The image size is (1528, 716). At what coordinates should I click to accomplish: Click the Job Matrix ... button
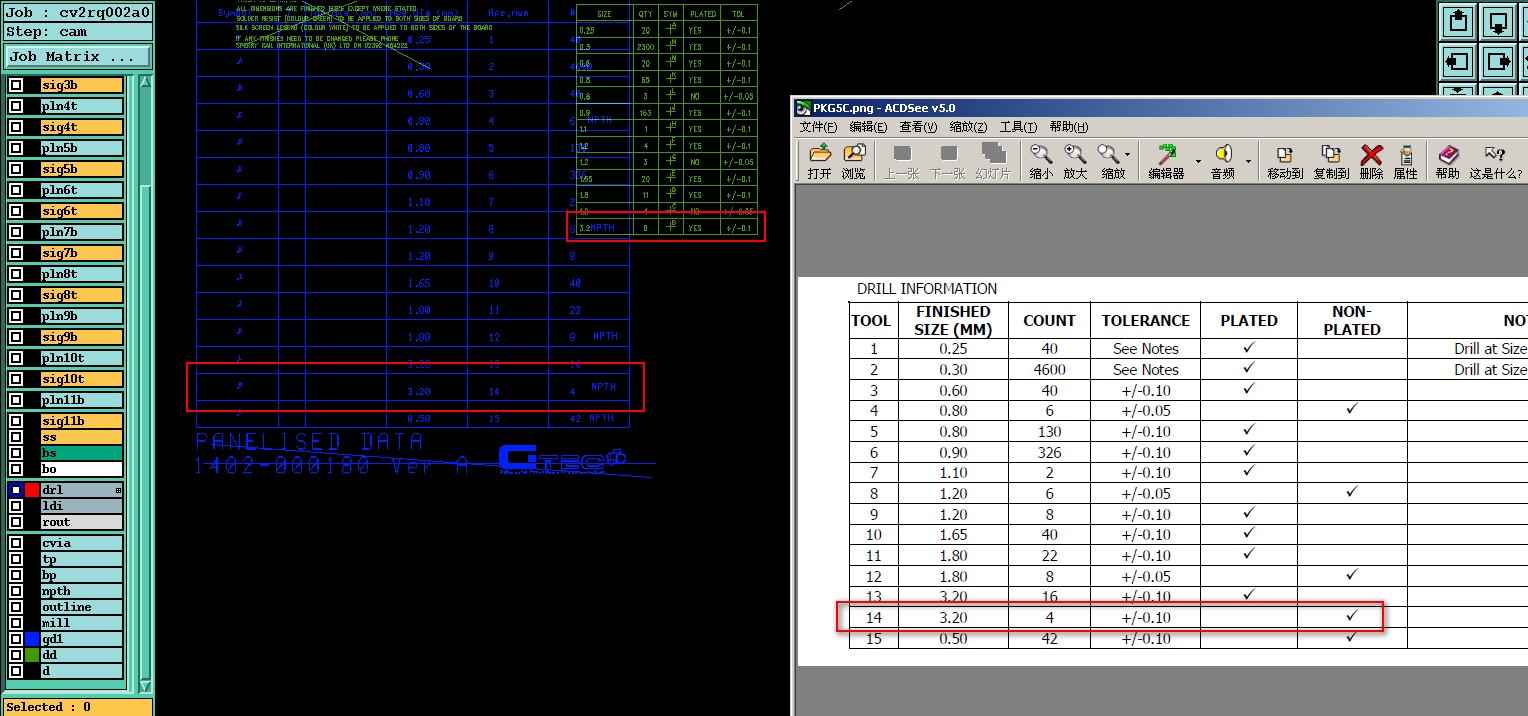(x=78, y=57)
